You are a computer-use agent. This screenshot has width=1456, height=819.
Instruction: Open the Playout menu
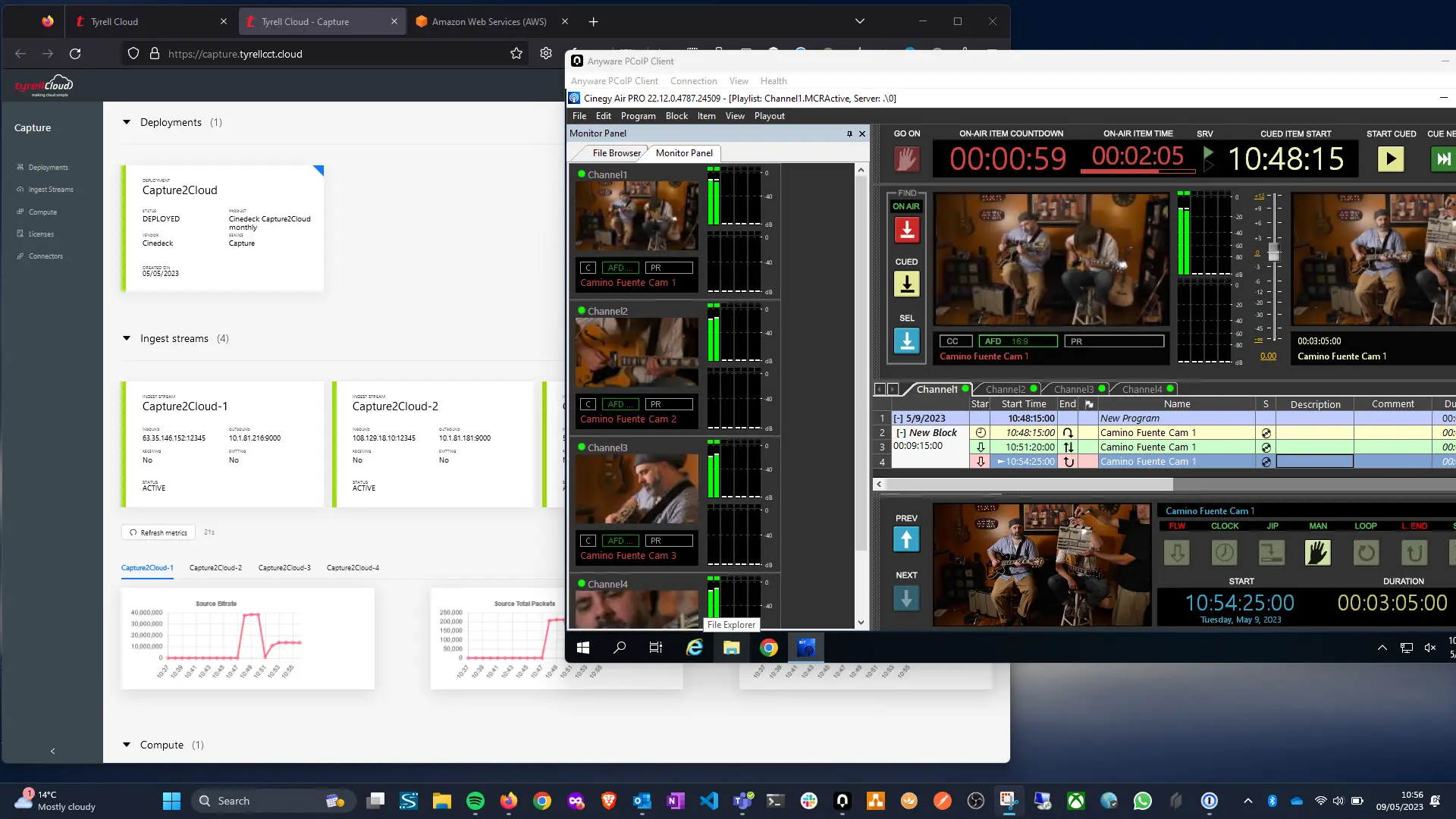pyautogui.click(x=769, y=116)
